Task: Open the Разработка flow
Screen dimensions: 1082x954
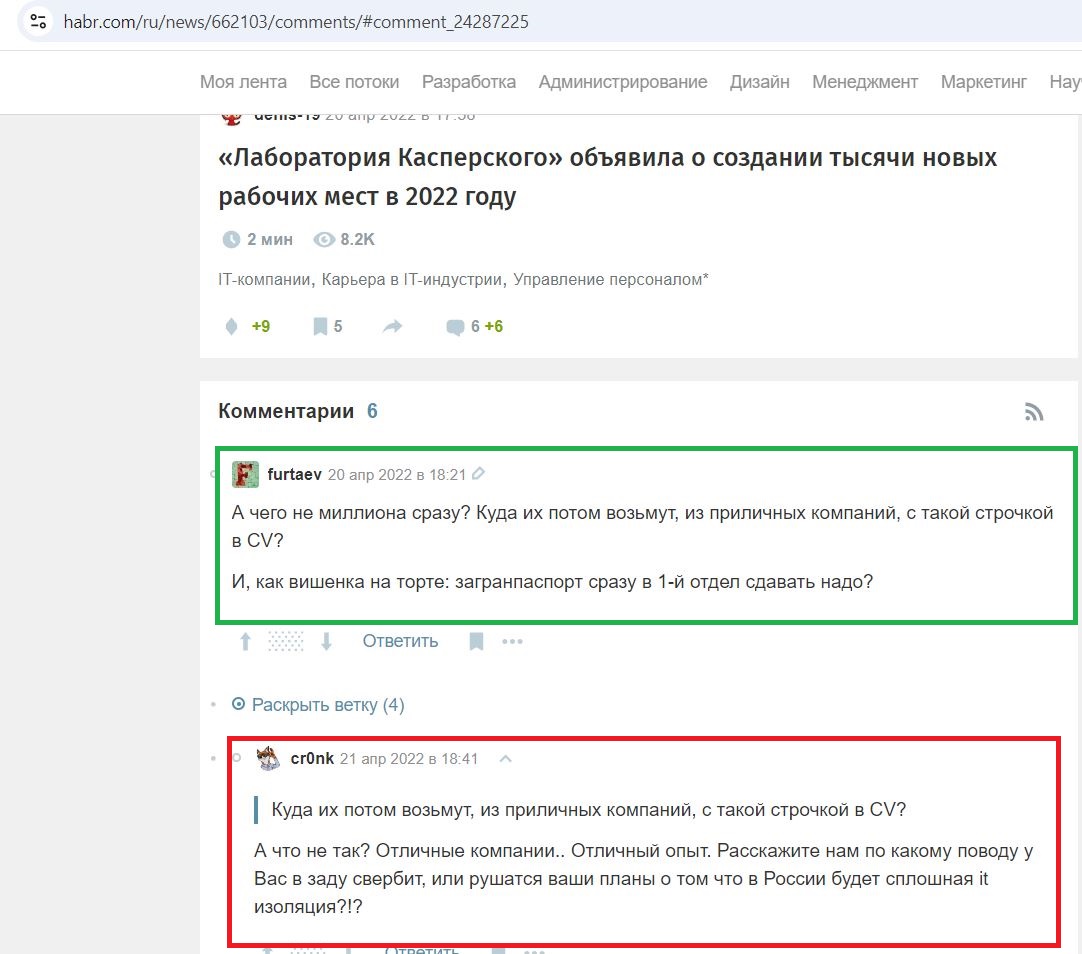Action: pyautogui.click(x=469, y=82)
